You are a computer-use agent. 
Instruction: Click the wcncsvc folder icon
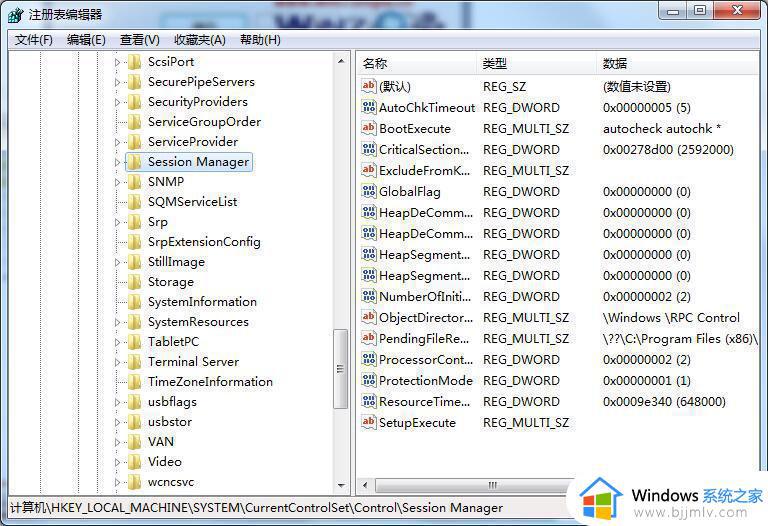click(134, 482)
